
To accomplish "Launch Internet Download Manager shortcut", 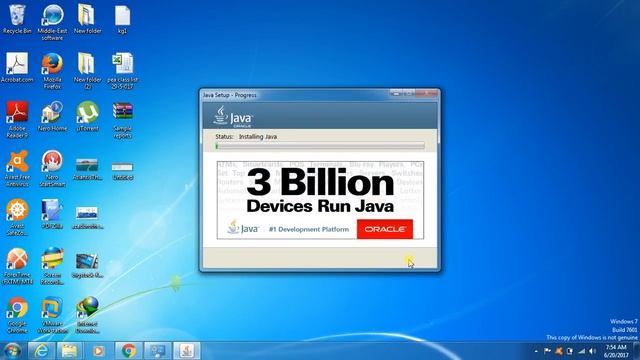I will coord(87,315).
